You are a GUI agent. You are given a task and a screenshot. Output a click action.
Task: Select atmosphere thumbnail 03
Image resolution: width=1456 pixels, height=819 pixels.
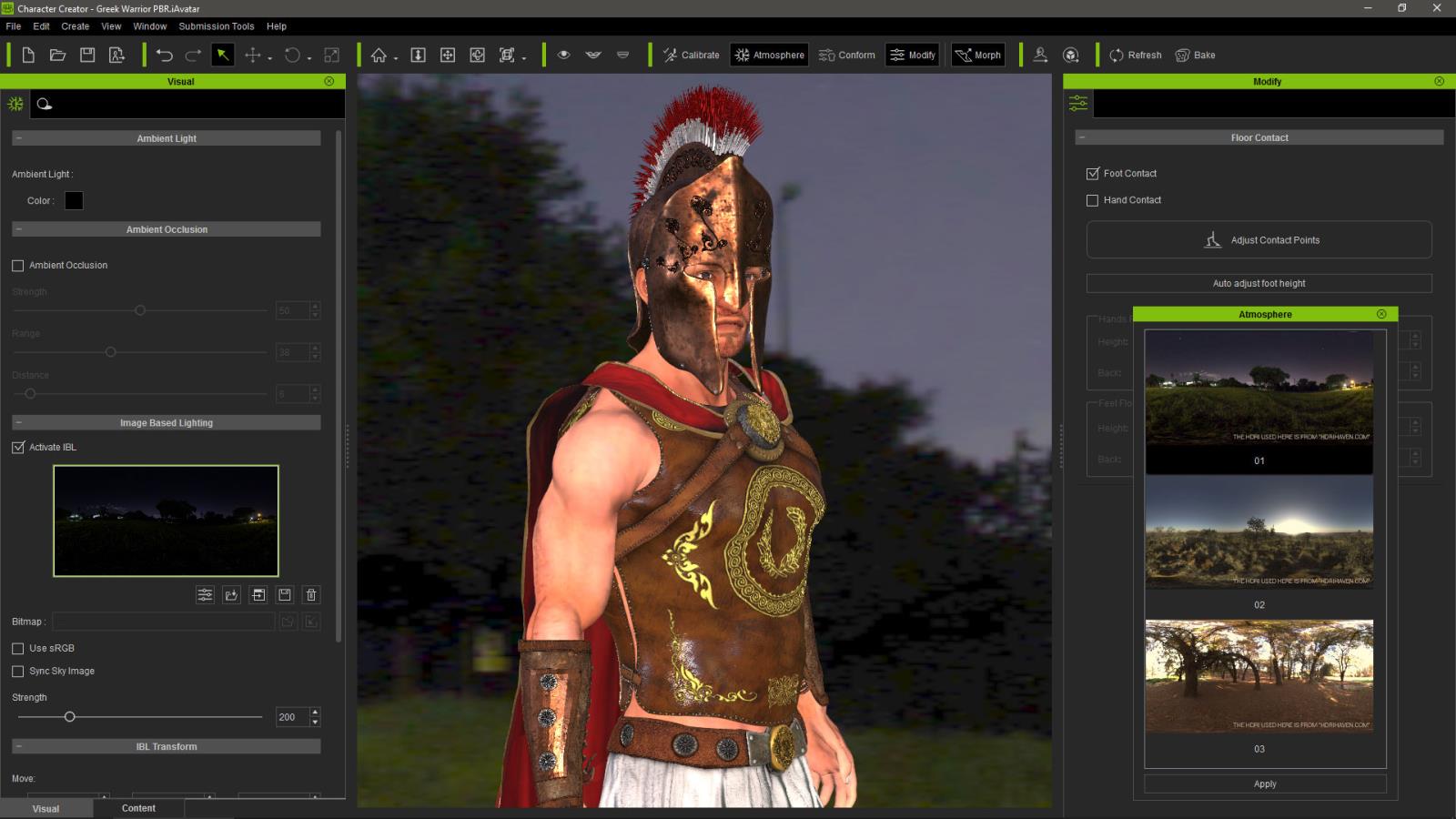(x=1259, y=676)
